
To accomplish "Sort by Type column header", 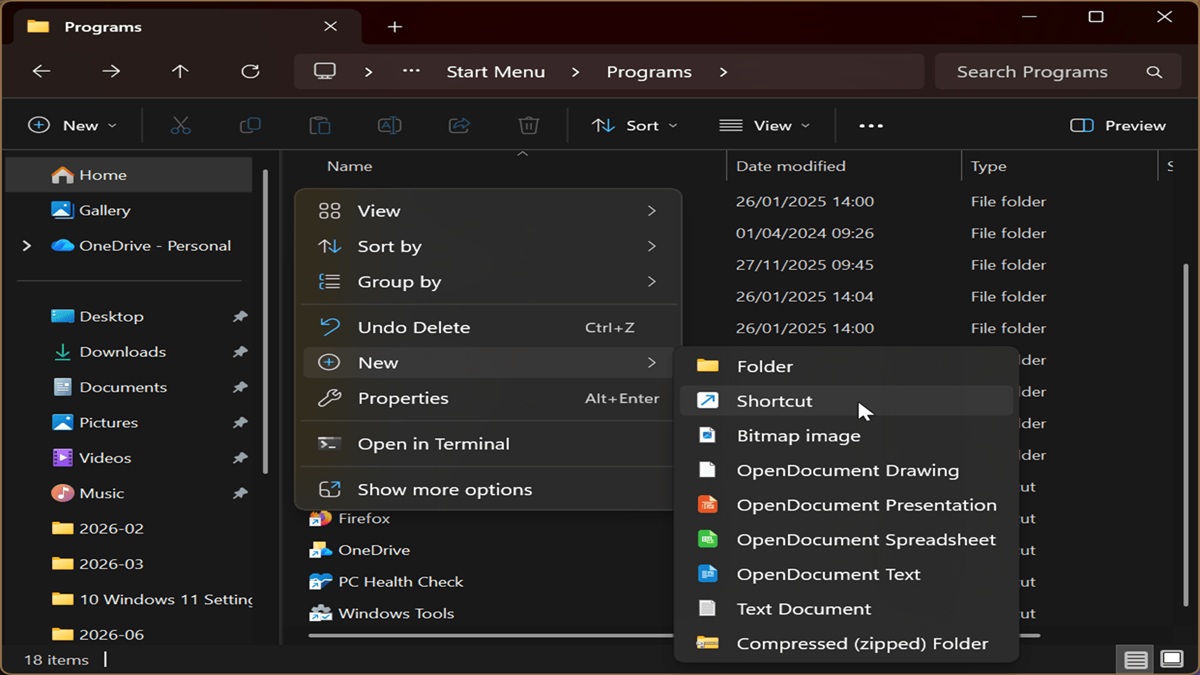I will coord(989,166).
